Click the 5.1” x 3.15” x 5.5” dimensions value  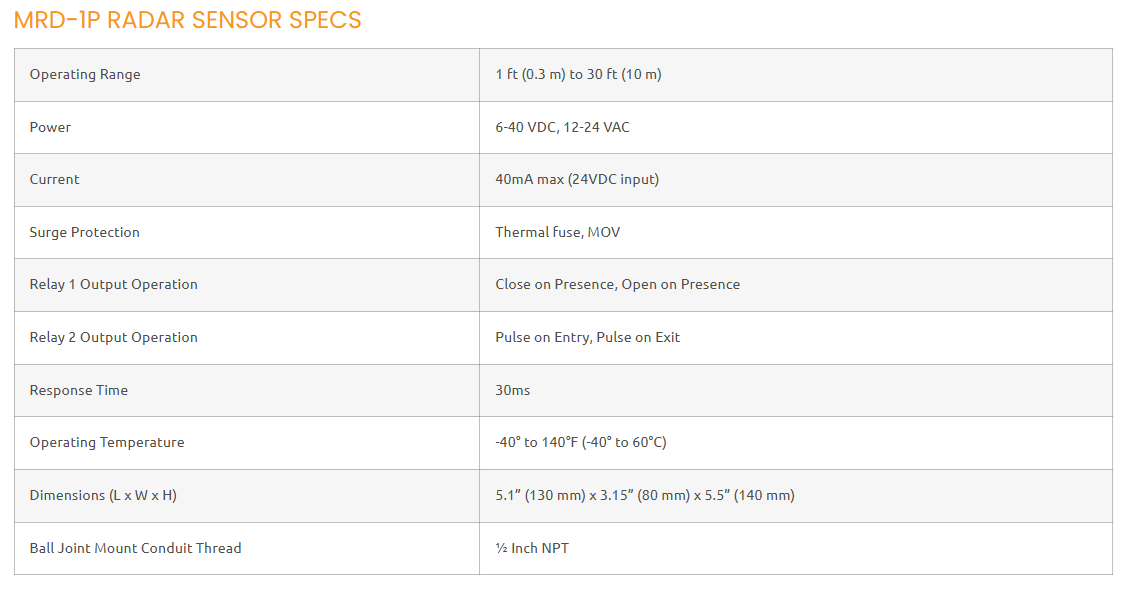point(644,495)
